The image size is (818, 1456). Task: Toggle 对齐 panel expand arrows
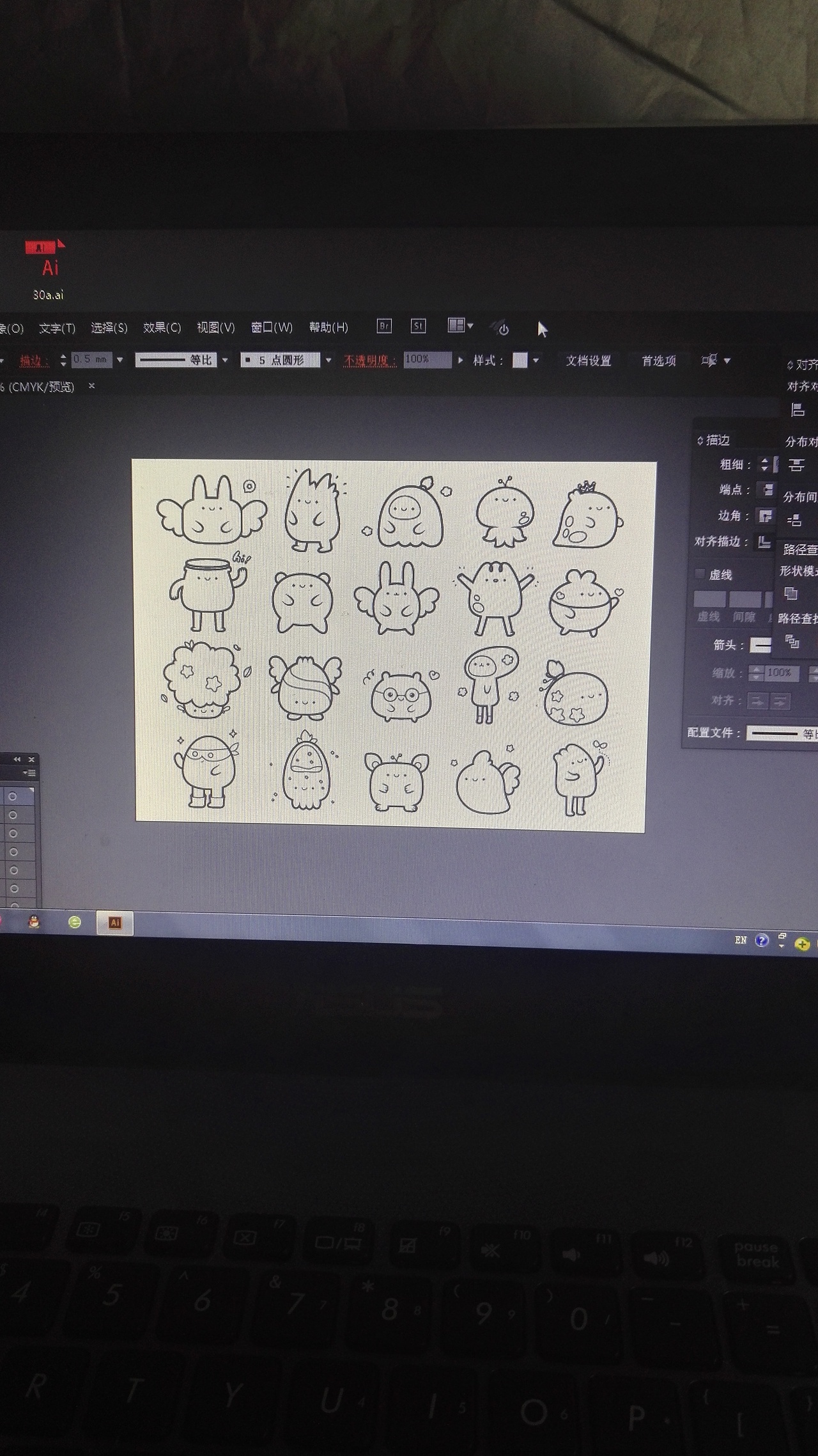[x=790, y=365]
